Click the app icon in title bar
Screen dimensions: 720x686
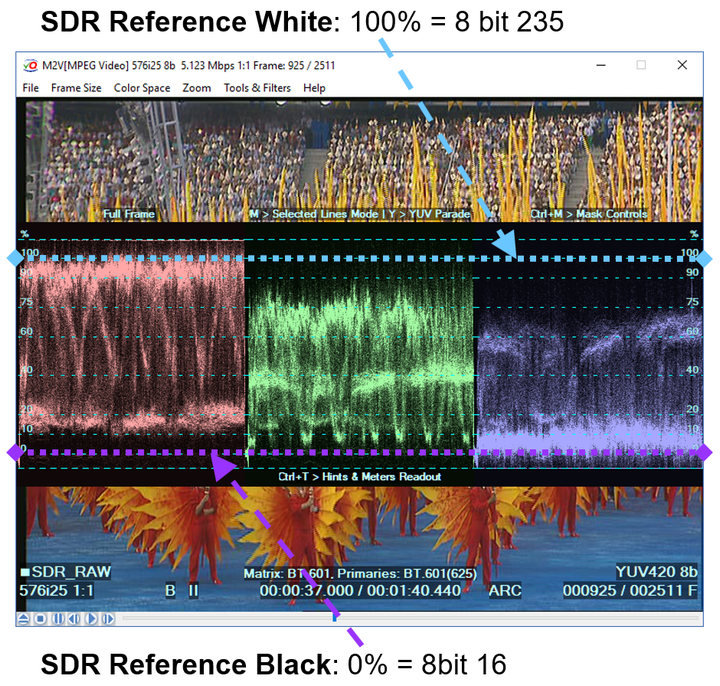pyautogui.click(x=28, y=65)
